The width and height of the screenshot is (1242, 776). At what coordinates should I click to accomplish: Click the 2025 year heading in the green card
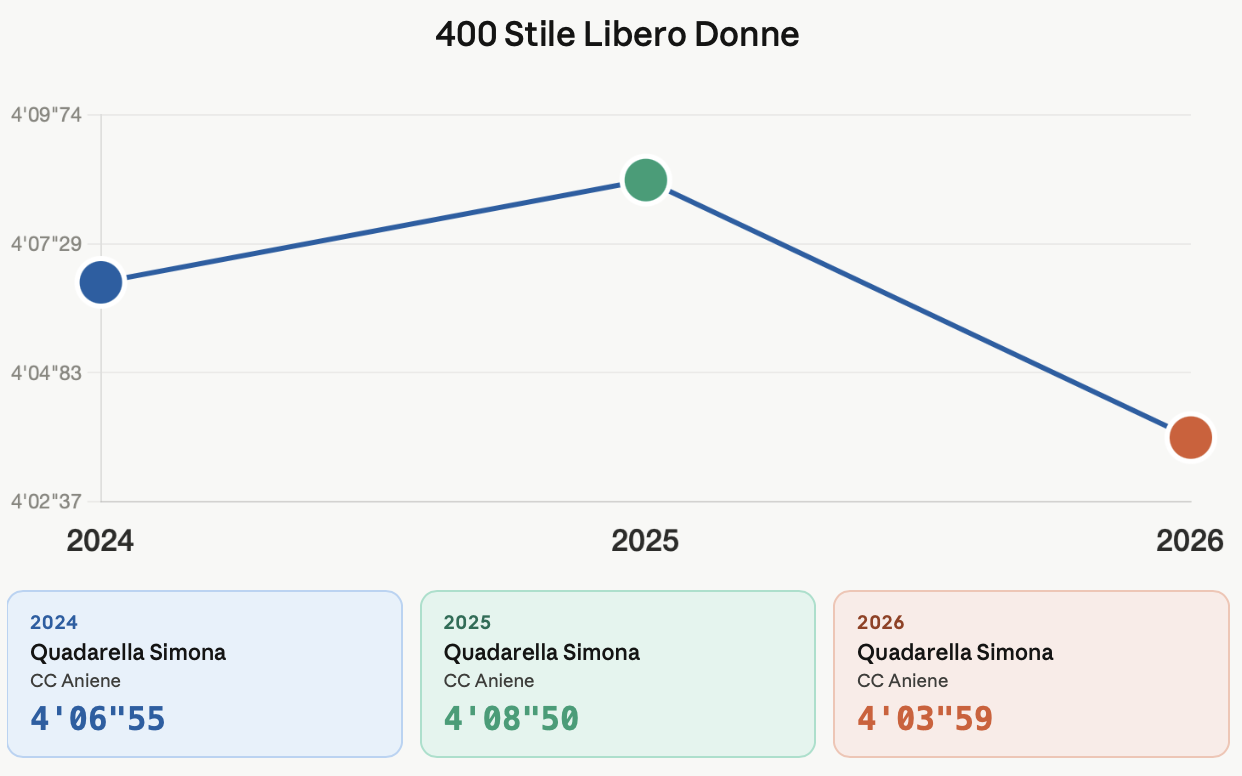click(467, 622)
